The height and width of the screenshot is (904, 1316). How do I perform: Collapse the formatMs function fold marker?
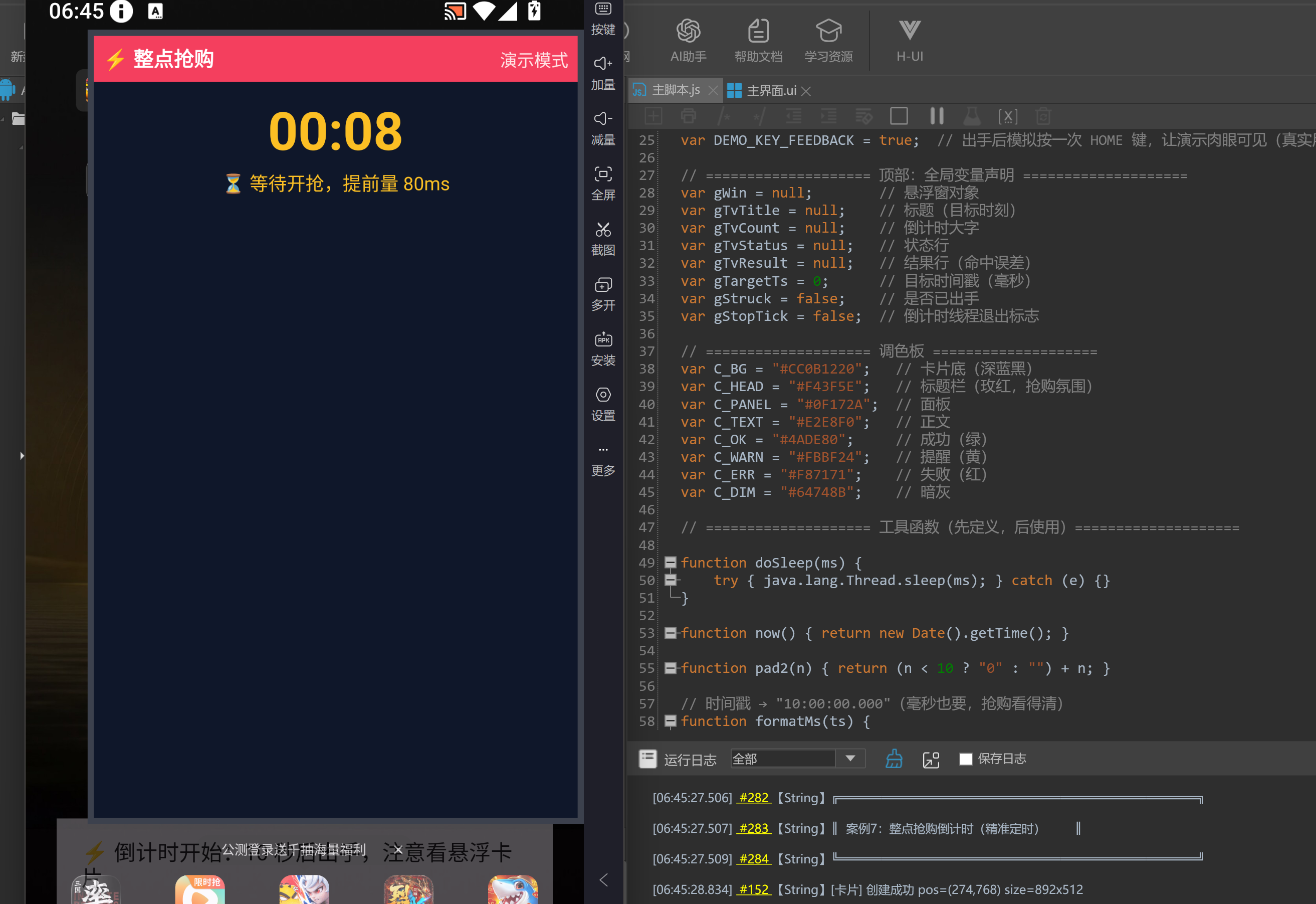tap(670, 720)
